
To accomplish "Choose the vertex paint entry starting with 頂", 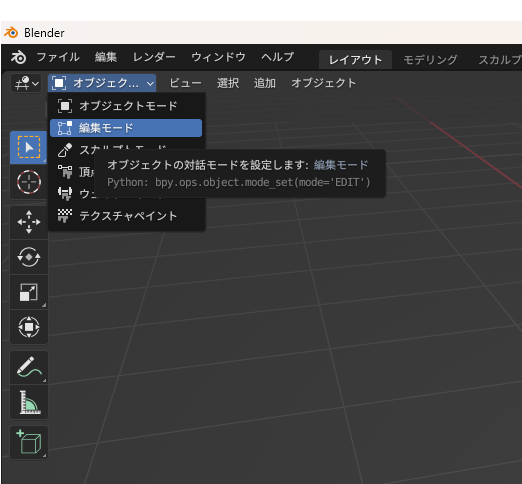I will point(72,172).
